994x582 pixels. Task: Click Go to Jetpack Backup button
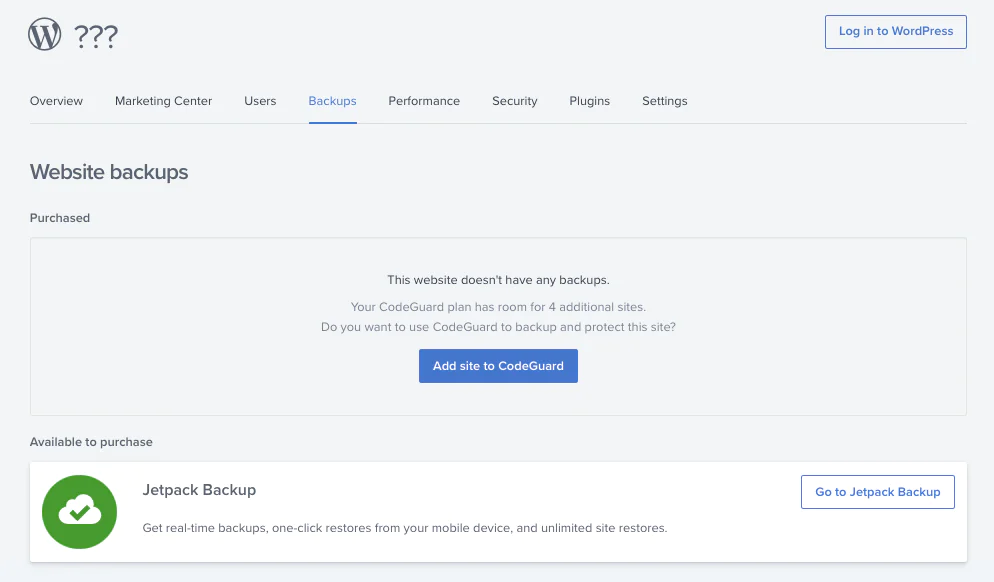pos(878,492)
